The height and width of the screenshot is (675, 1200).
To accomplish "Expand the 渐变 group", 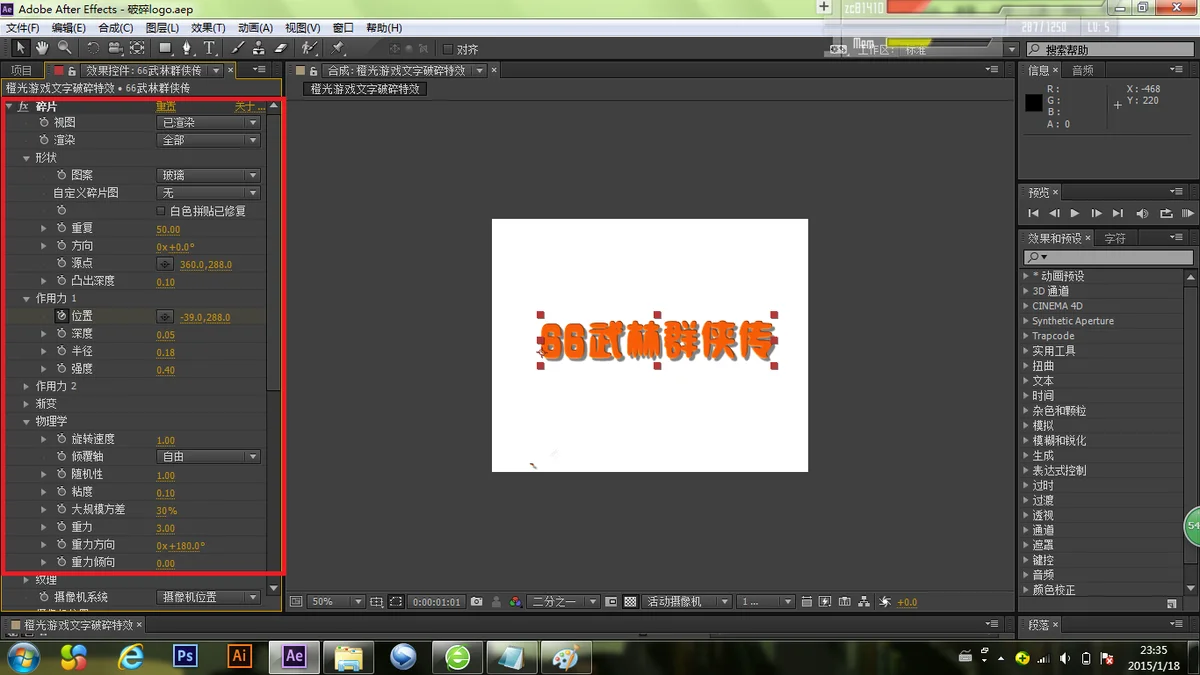I will [27, 404].
